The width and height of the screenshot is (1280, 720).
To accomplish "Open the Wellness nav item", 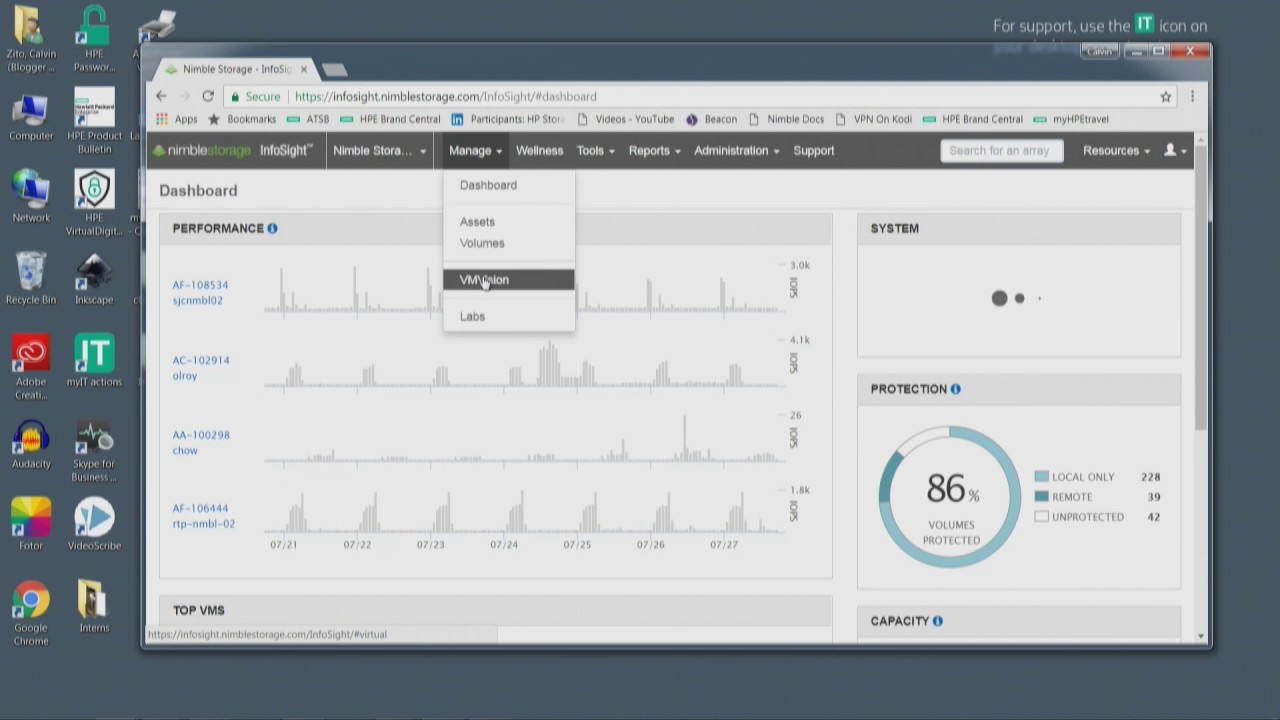I will 539,150.
